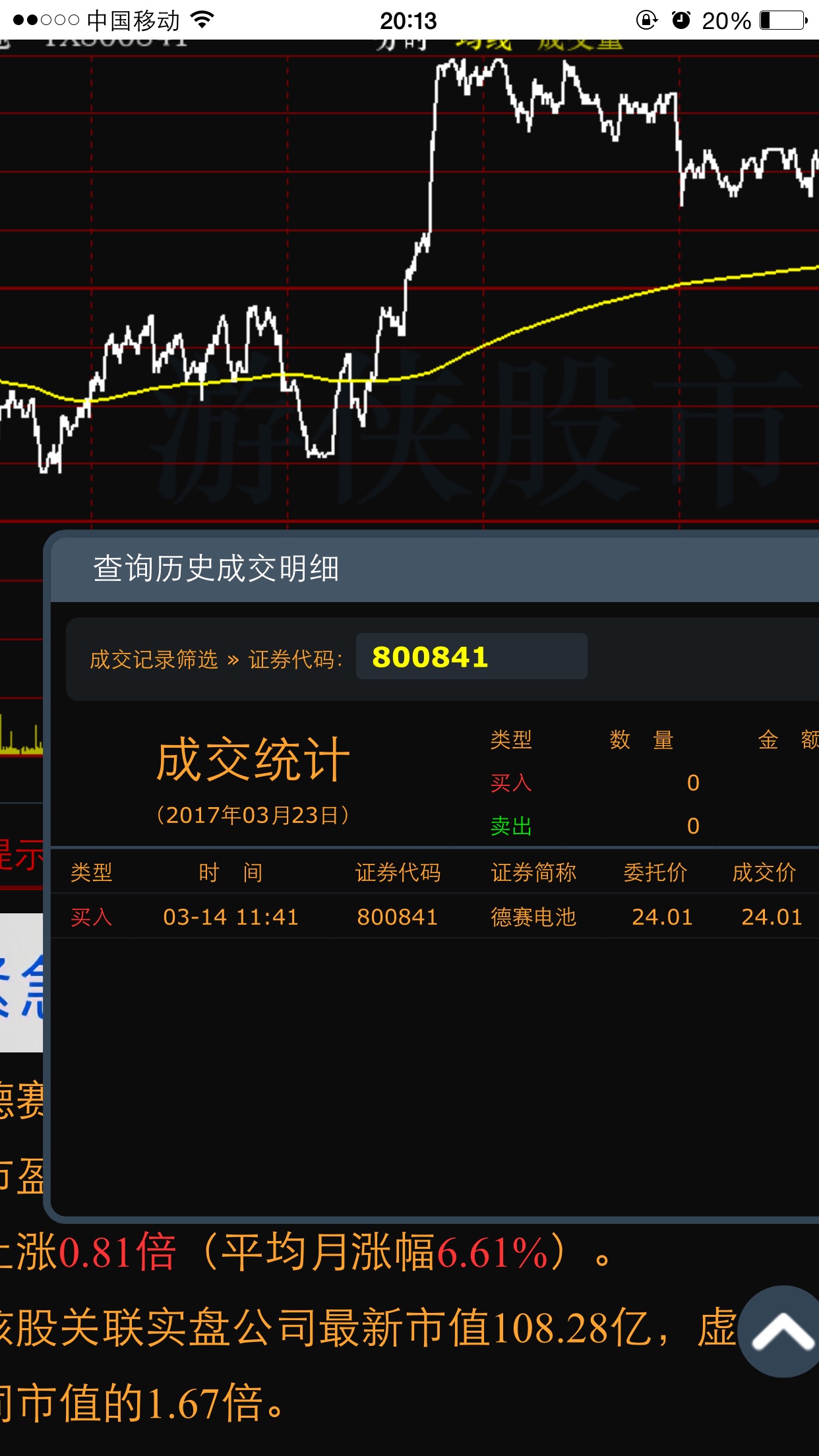Select the 德赛电池 trade record row
Image resolution: width=819 pixels, height=1456 pixels.
[x=435, y=917]
